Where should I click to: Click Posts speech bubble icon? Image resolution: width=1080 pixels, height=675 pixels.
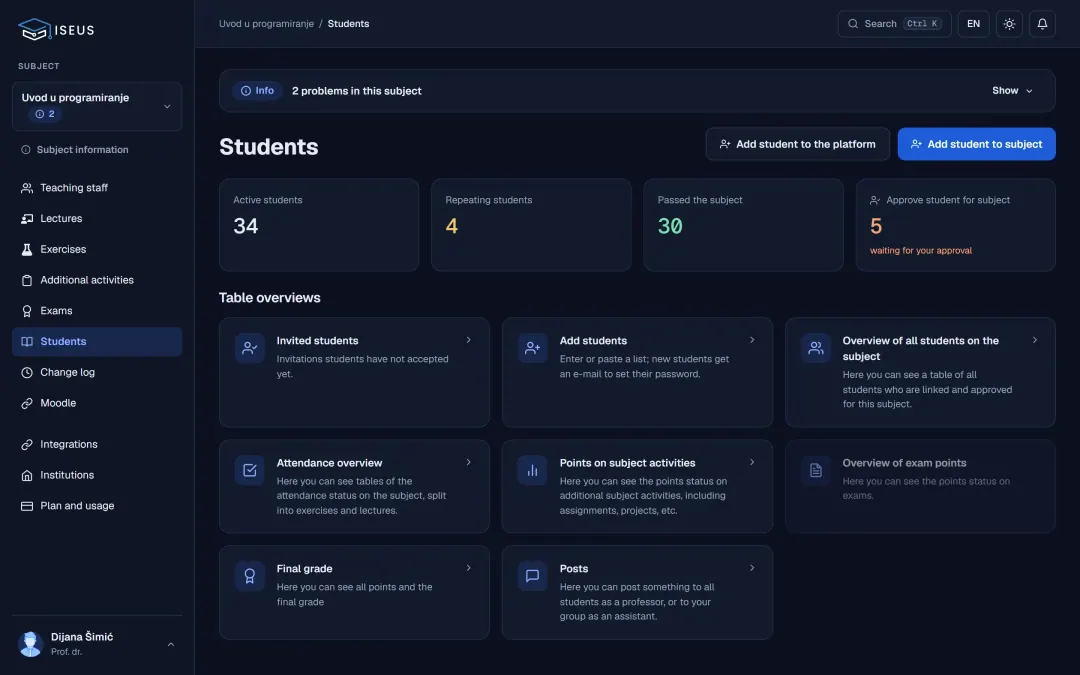(532, 576)
